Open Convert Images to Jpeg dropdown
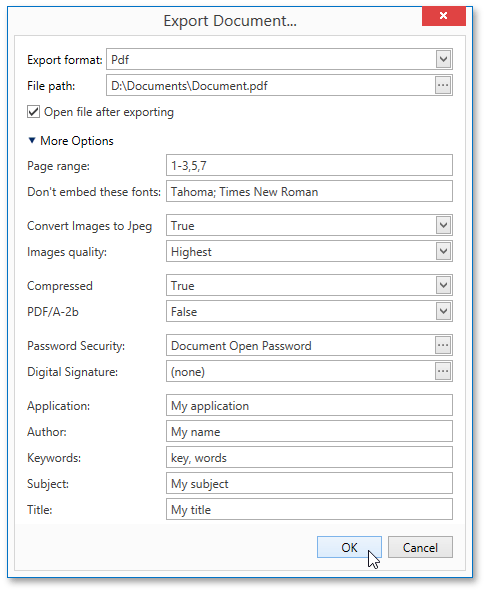Viewport: 486px width, 592px height. click(443, 225)
